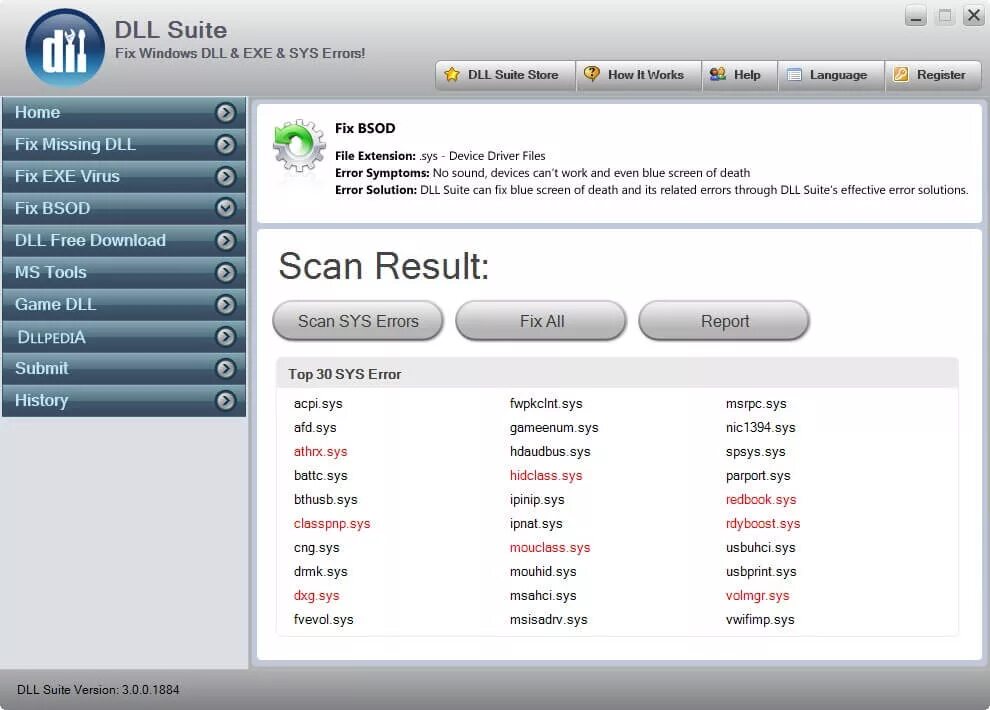Expand the History arrow

(x=225, y=401)
